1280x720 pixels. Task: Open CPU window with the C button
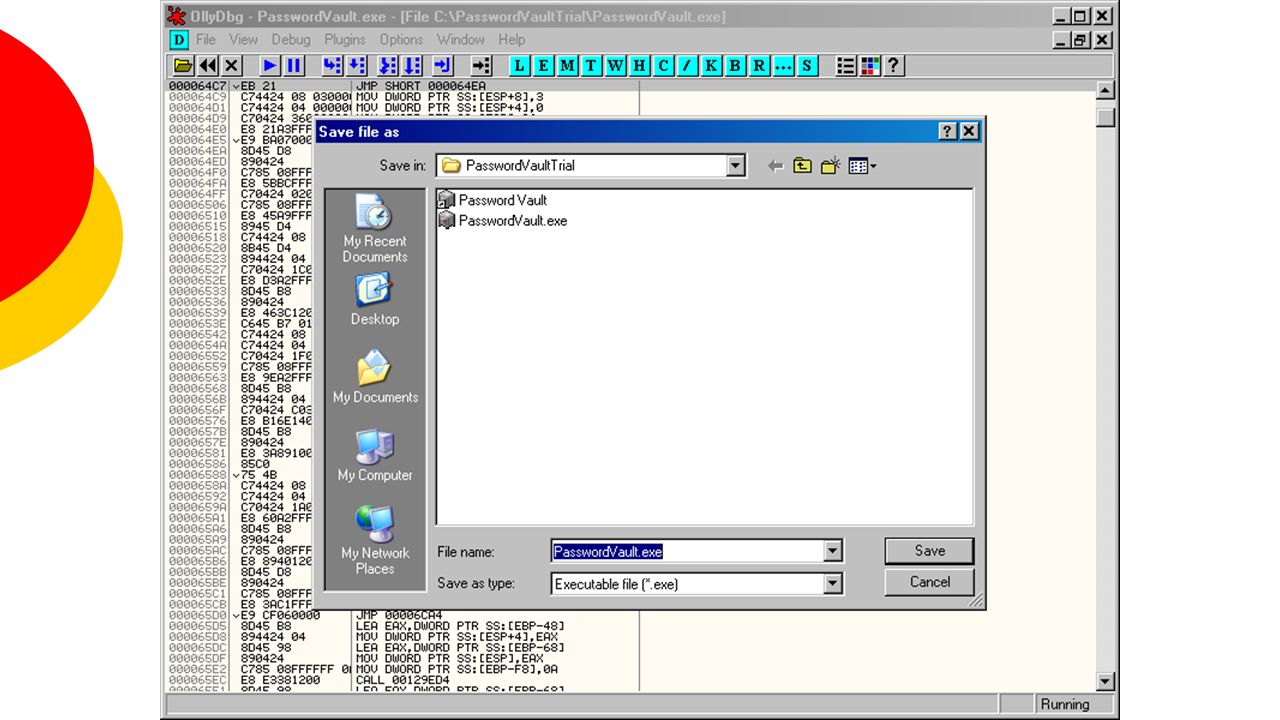663,66
